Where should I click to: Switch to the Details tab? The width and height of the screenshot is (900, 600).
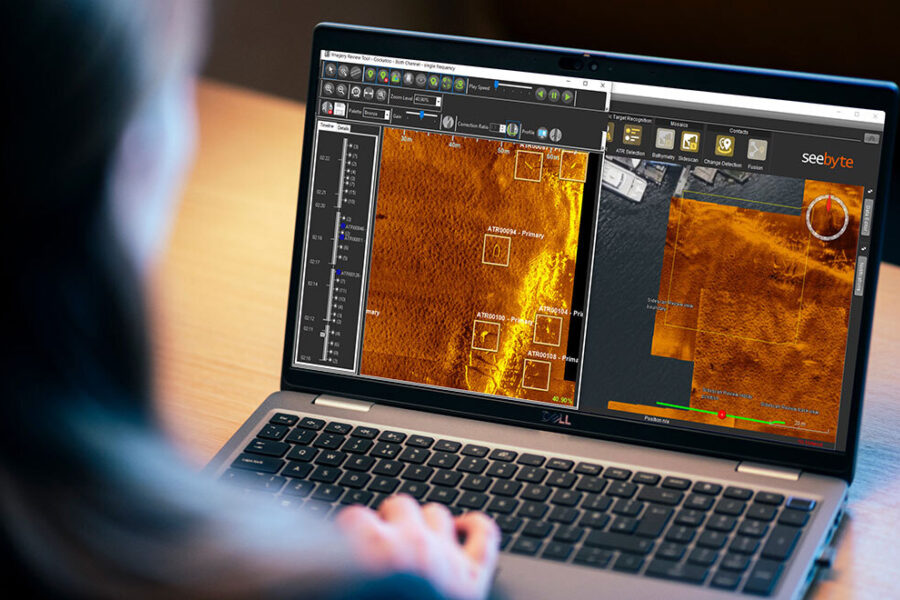pos(343,128)
